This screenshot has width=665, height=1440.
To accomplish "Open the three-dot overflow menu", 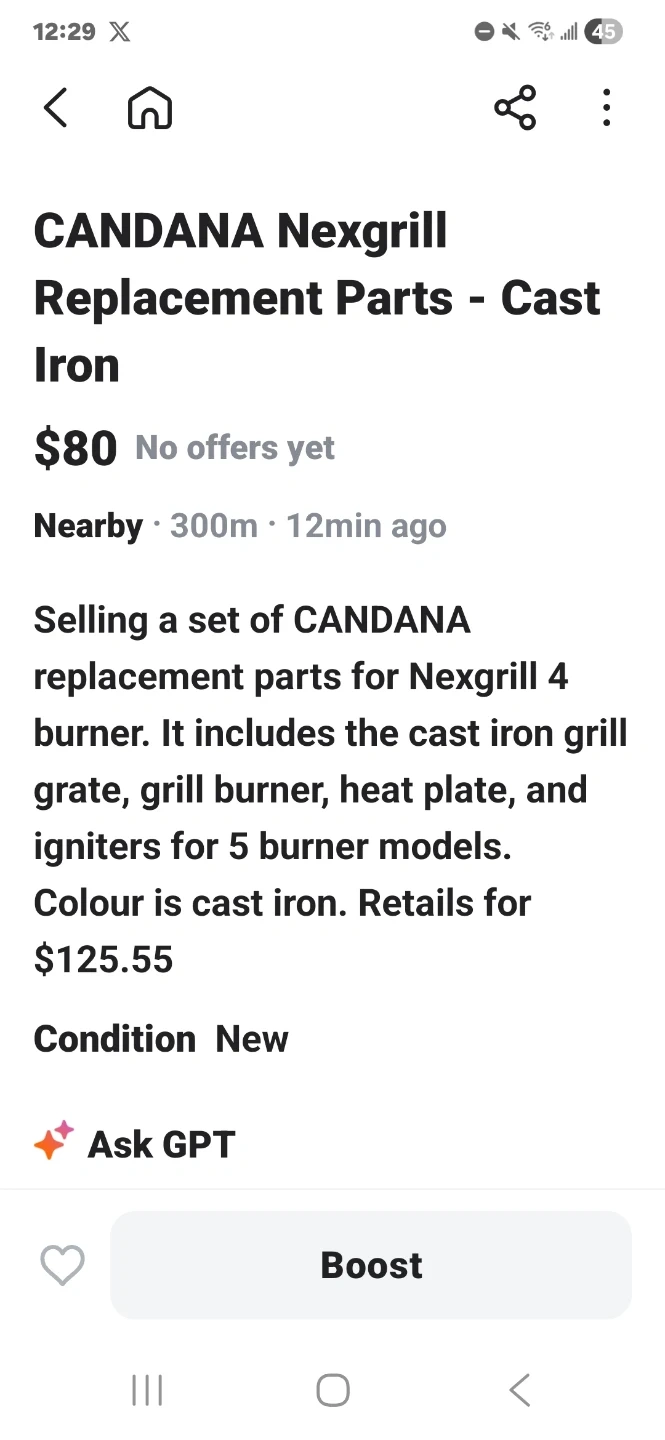I will tap(606, 108).
